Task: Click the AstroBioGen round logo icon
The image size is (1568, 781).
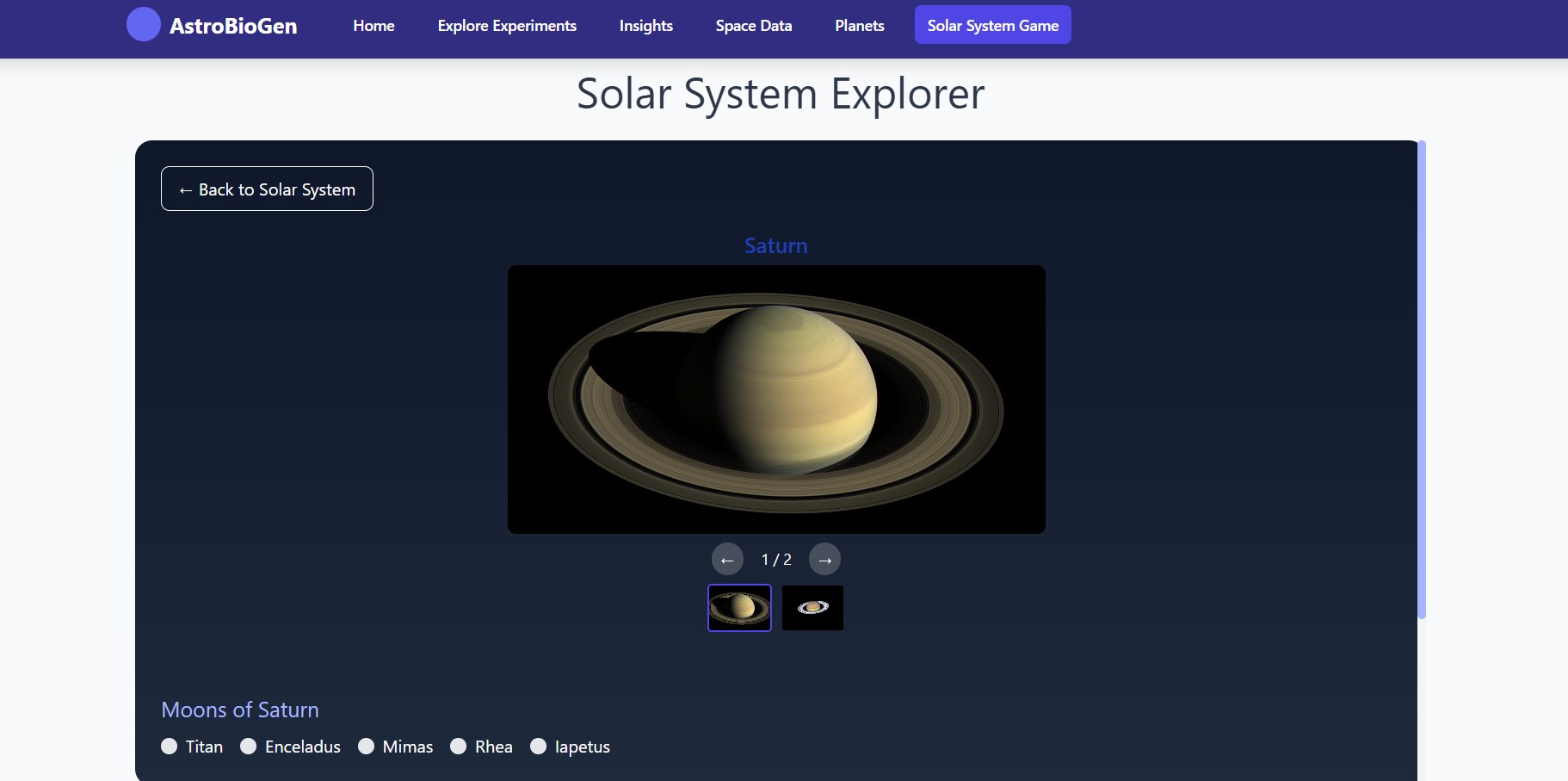Action: click(144, 24)
